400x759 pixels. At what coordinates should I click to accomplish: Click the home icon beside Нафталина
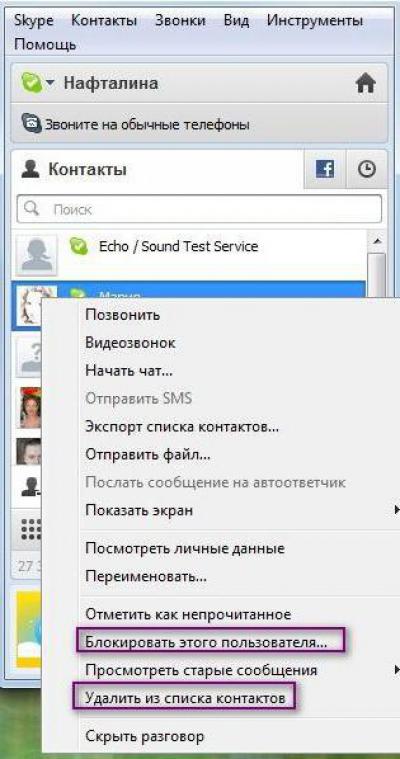pyautogui.click(x=366, y=84)
